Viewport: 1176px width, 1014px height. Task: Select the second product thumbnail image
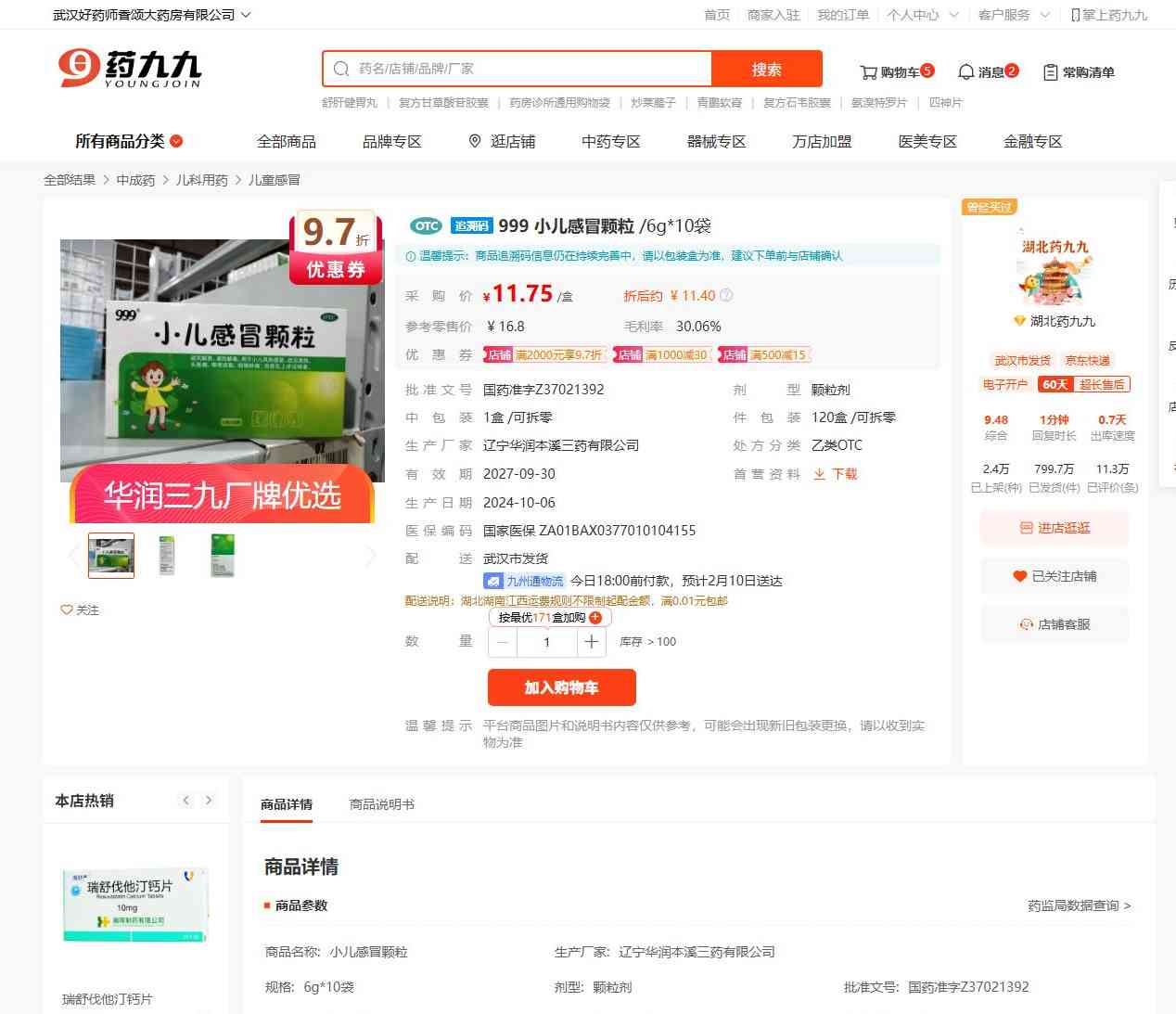point(167,556)
